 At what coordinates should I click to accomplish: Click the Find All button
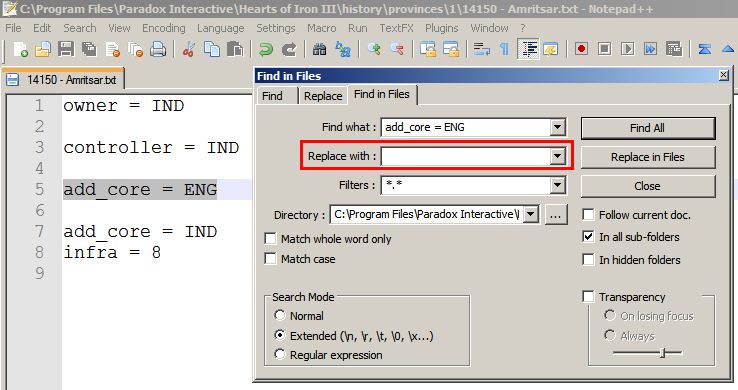click(x=648, y=128)
